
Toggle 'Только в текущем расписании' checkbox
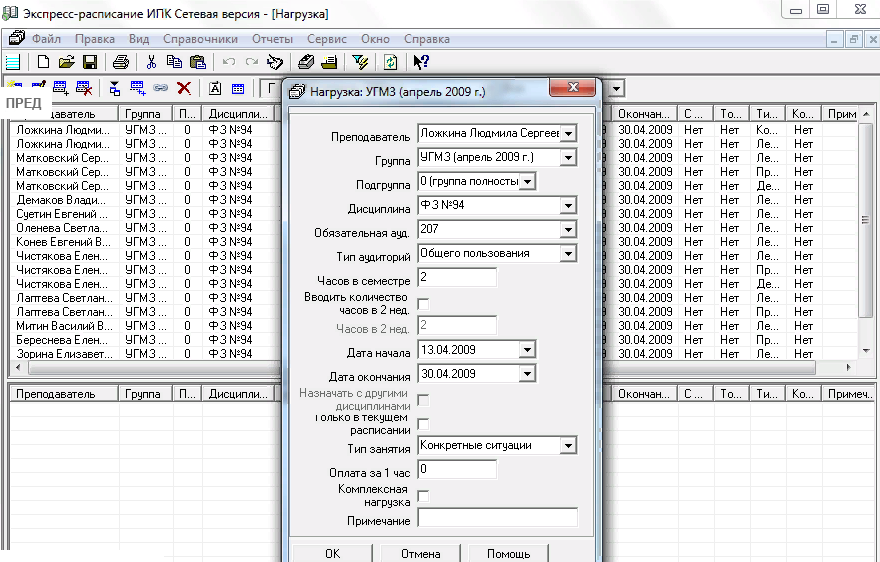pos(422,424)
